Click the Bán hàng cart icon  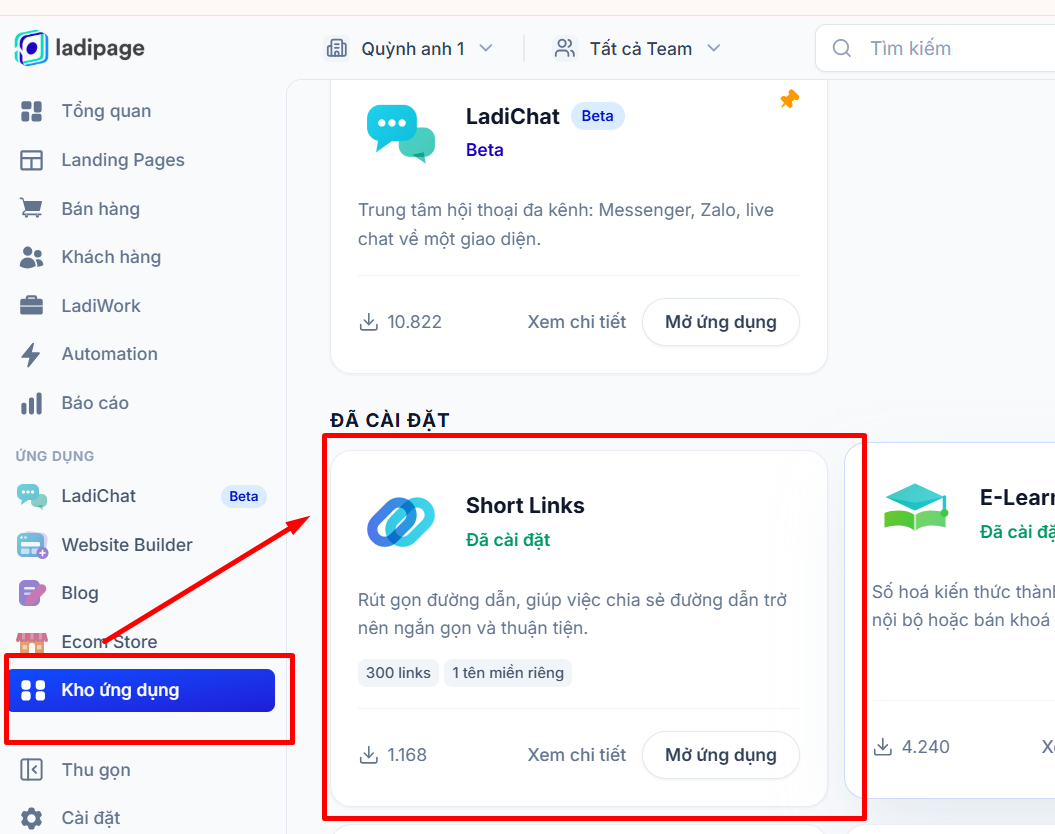tap(32, 208)
